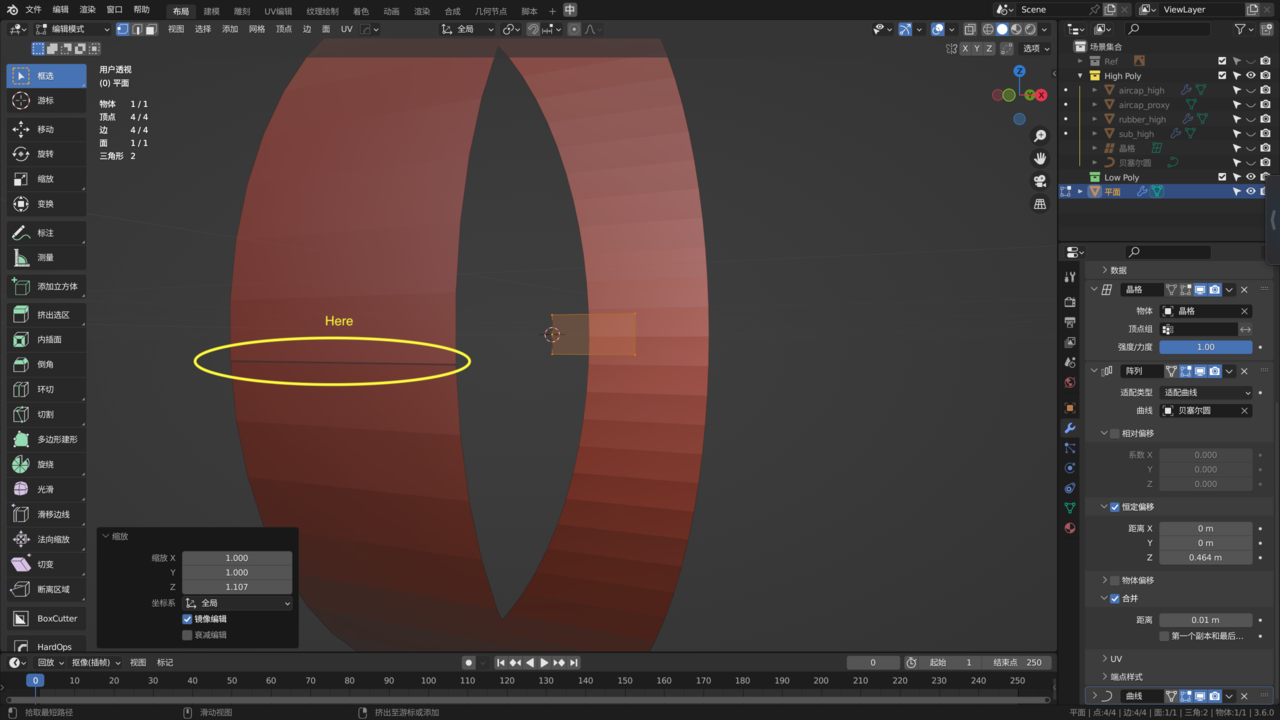Screen dimensions: 1280x720
Task: Select the 添加立方体 add cube tool
Action: pos(46,287)
